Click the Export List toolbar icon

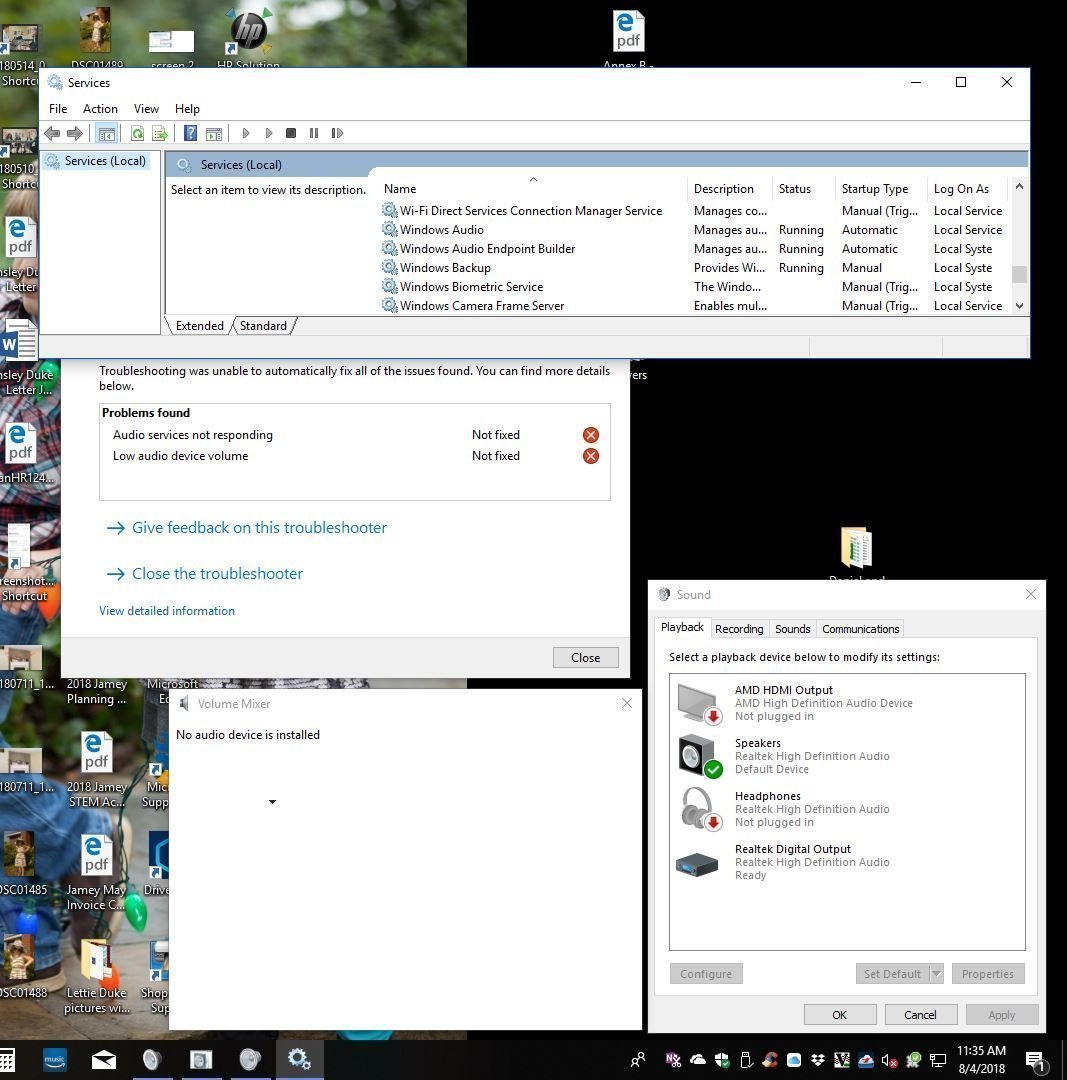pyautogui.click(x=160, y=133)
